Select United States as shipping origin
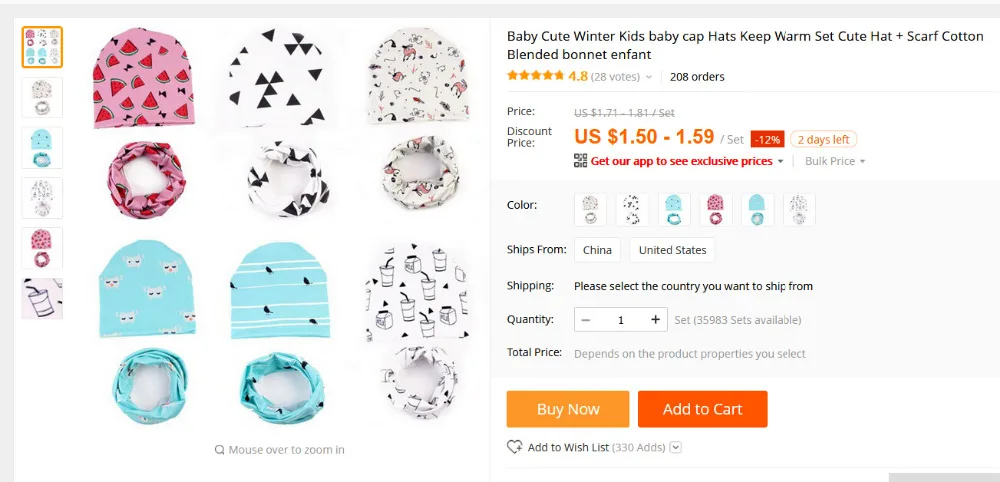This screenshot has width=1000, height=482. [672, 250]
